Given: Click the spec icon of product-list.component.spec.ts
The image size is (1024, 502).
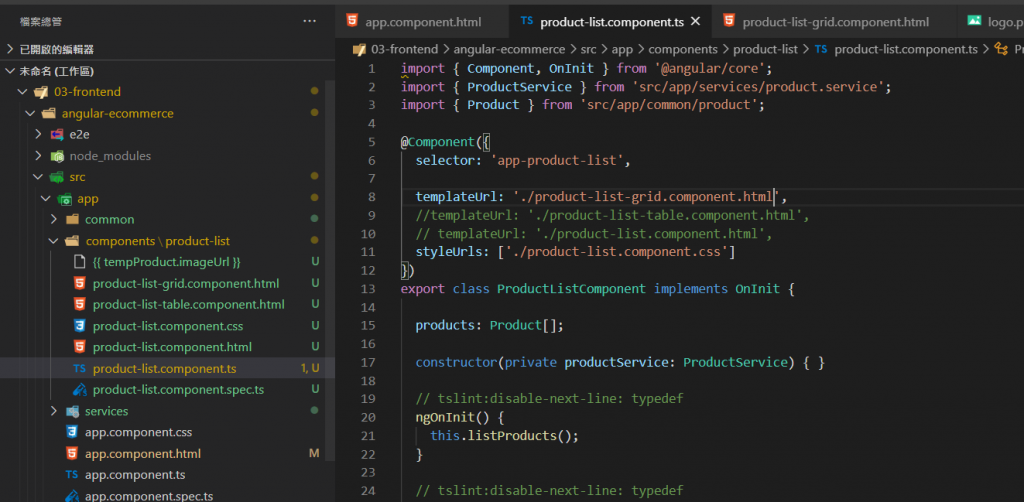Looking at the screenshot, I should coord(80,390).
